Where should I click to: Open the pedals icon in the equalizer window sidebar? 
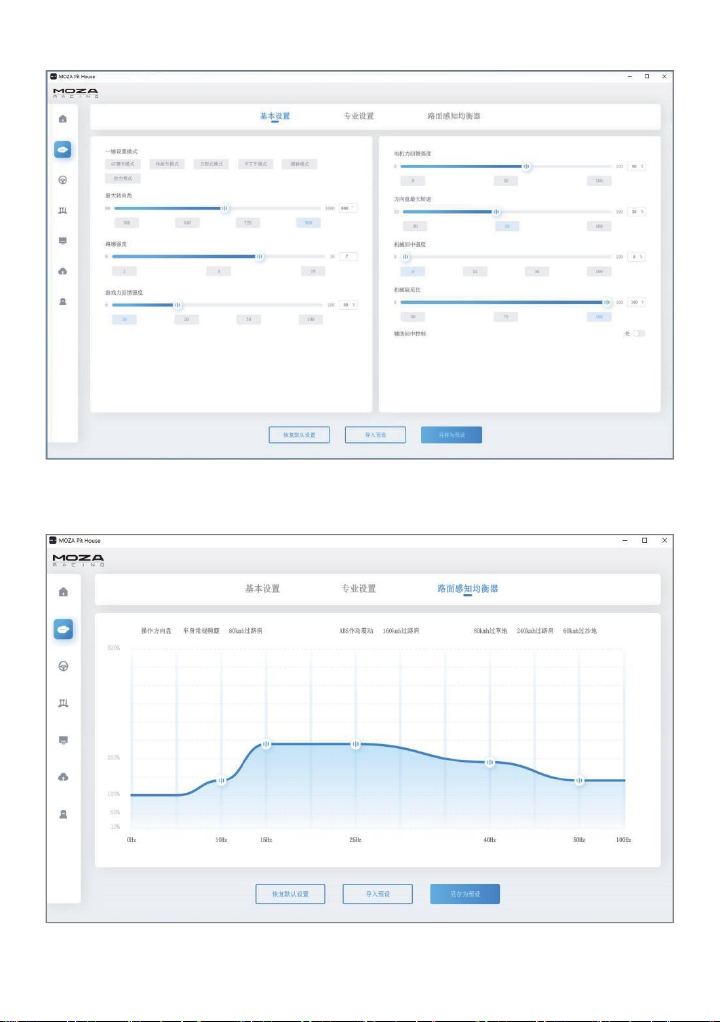coord(63,703)
